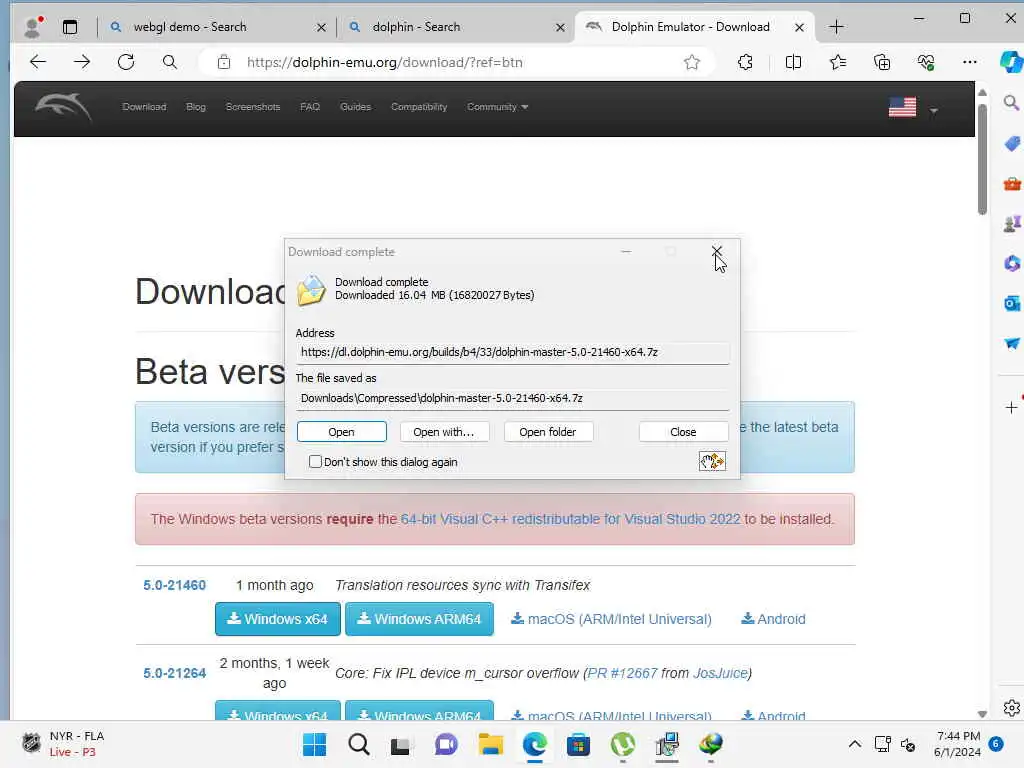Download 5.0-21460 Windows x64 build
The image size is (1024, 768).
tap(278, 618)
